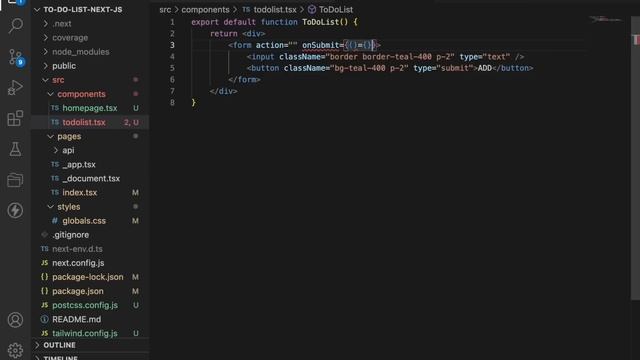Click the components breadcrumb segment
The height and width of the screenshot is (360, 640).
(x=205, y=9)
